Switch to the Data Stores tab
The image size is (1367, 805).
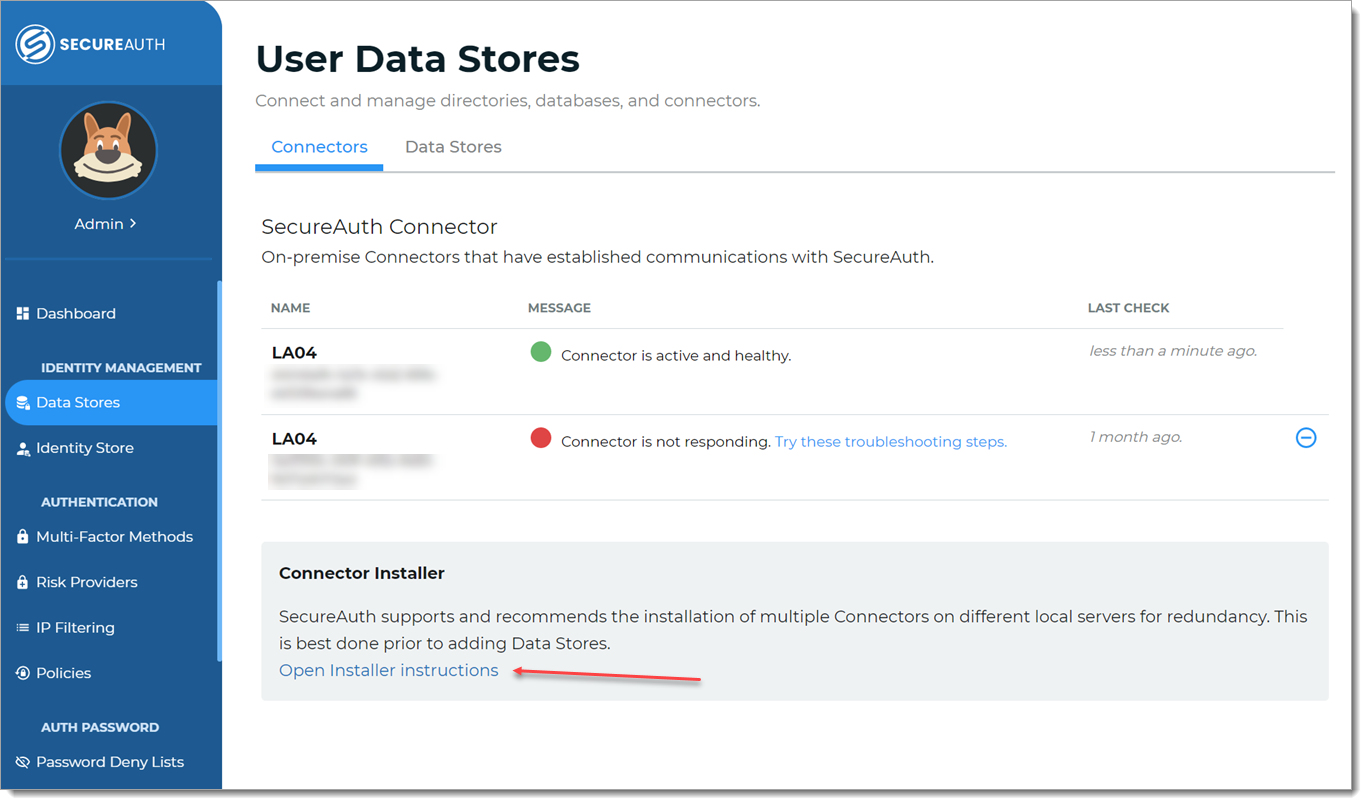pyautogui.click(x=453, y=146)
